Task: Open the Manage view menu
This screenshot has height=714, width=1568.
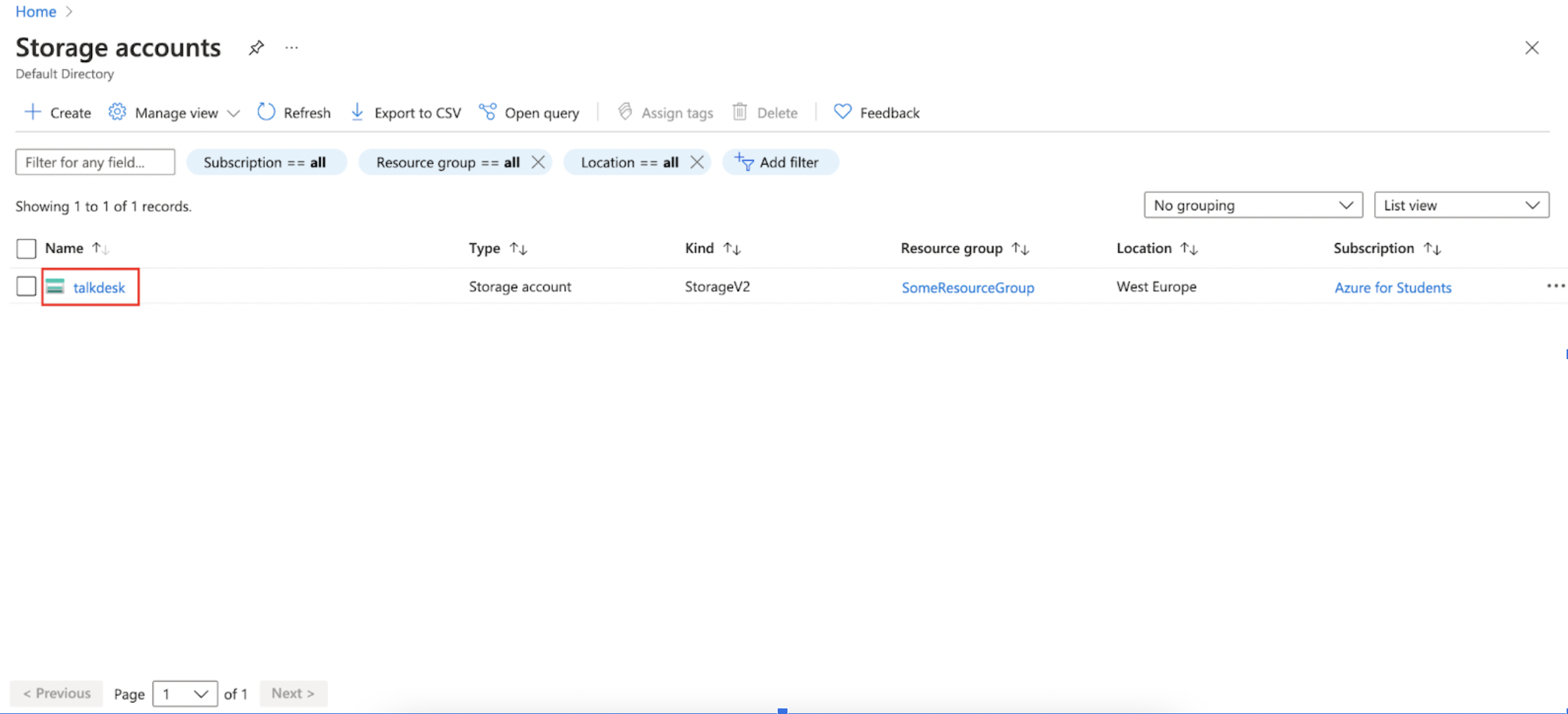Action: 174,112
